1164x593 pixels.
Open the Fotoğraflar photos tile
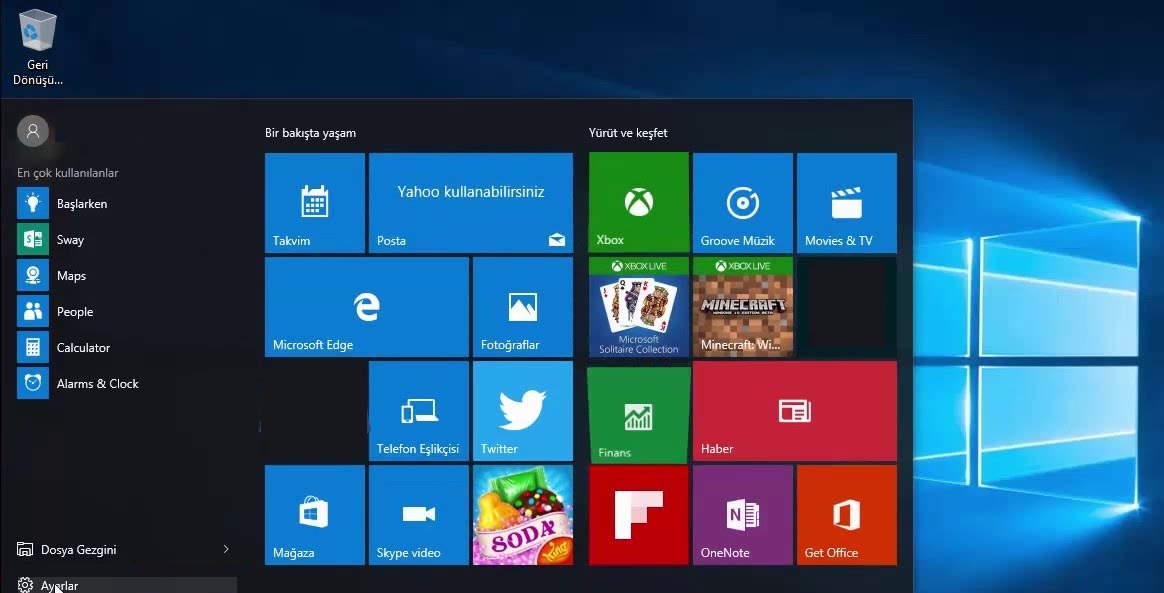click(x=523, y=307)
